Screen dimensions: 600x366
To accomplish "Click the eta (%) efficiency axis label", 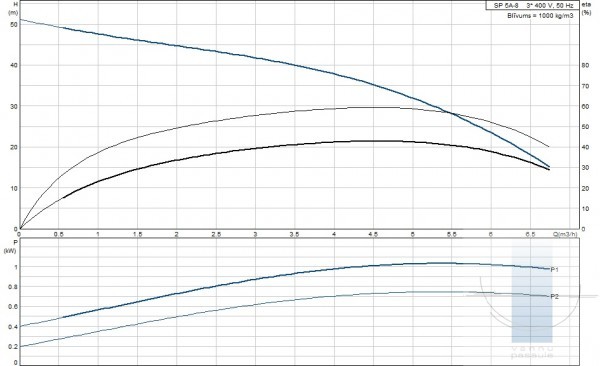I will coord(586,8).
